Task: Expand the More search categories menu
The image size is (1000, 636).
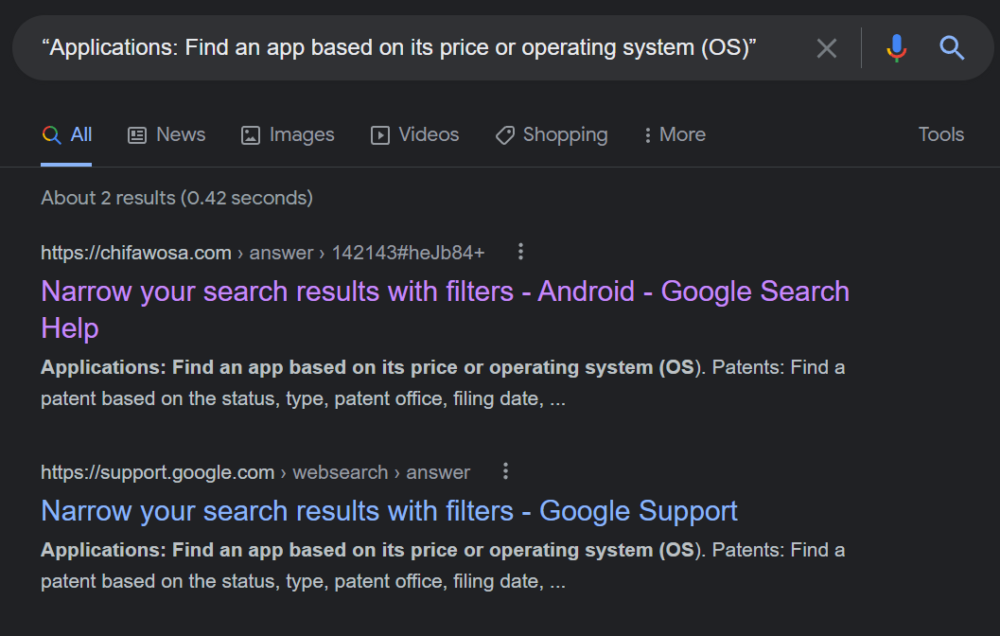Action: click(675, 135)
